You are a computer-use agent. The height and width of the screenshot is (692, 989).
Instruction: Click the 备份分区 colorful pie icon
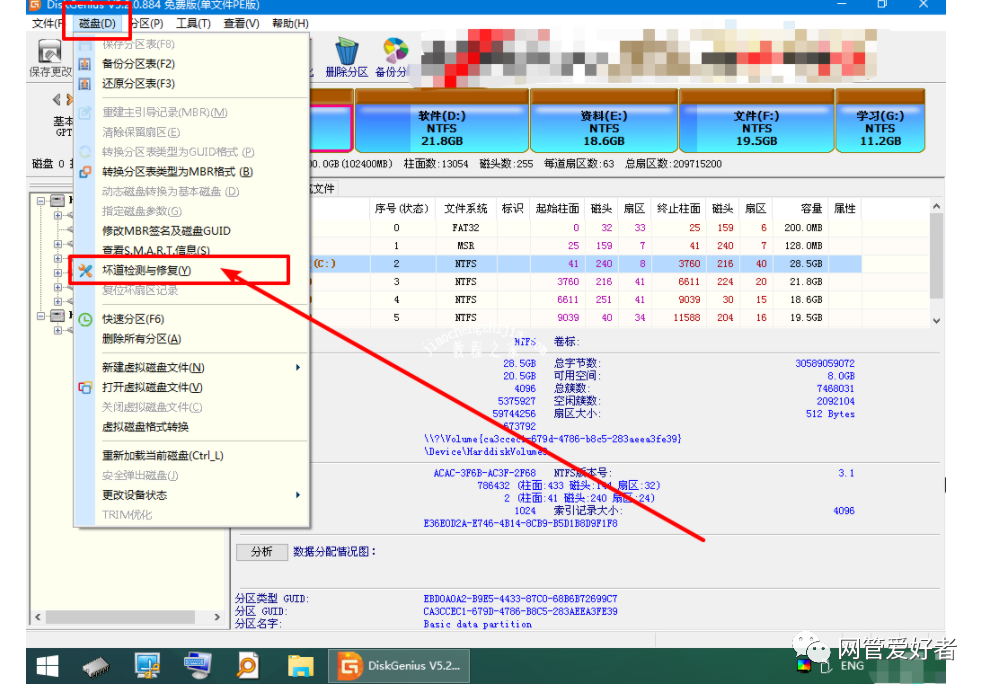point(395,50)
